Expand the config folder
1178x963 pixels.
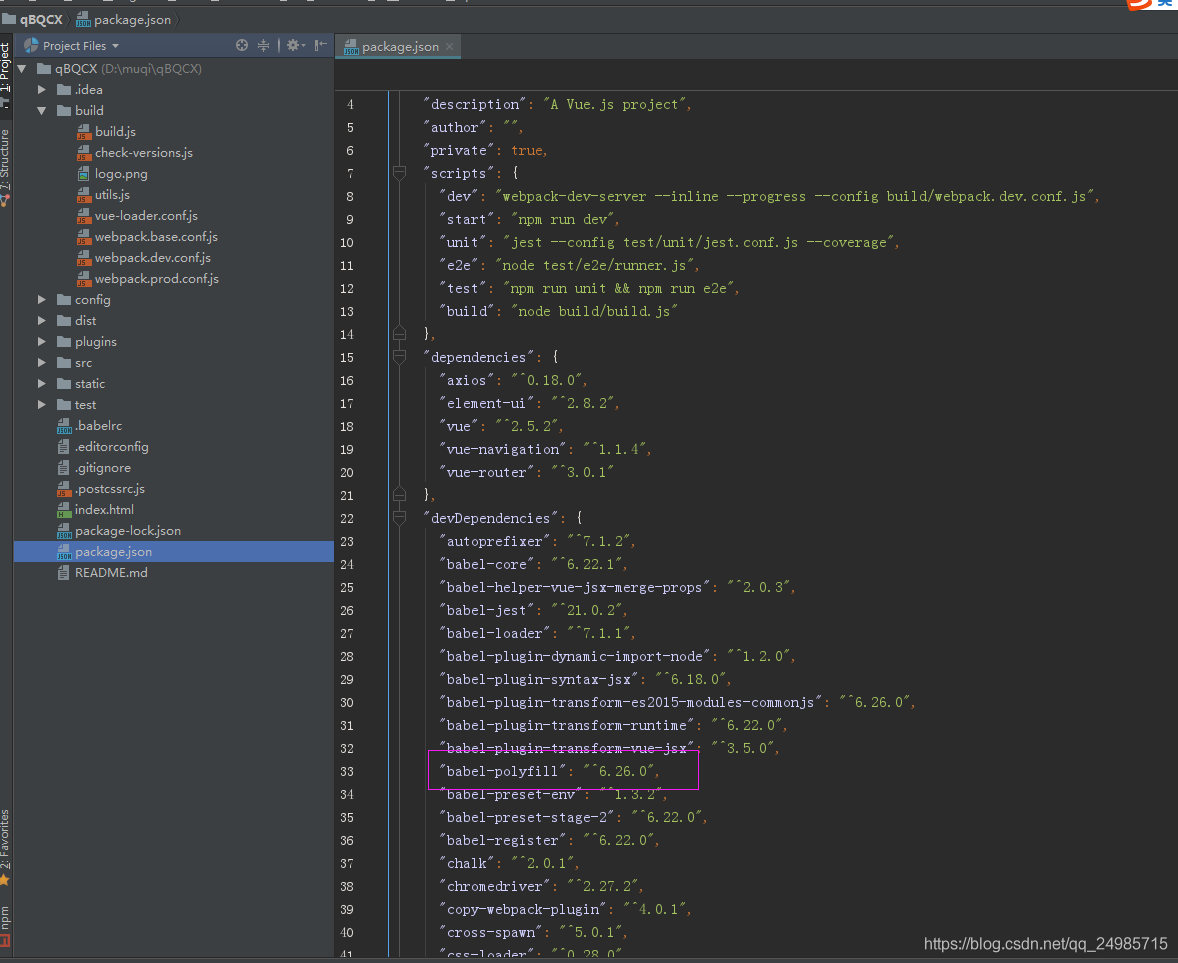(x=42, y=300)
